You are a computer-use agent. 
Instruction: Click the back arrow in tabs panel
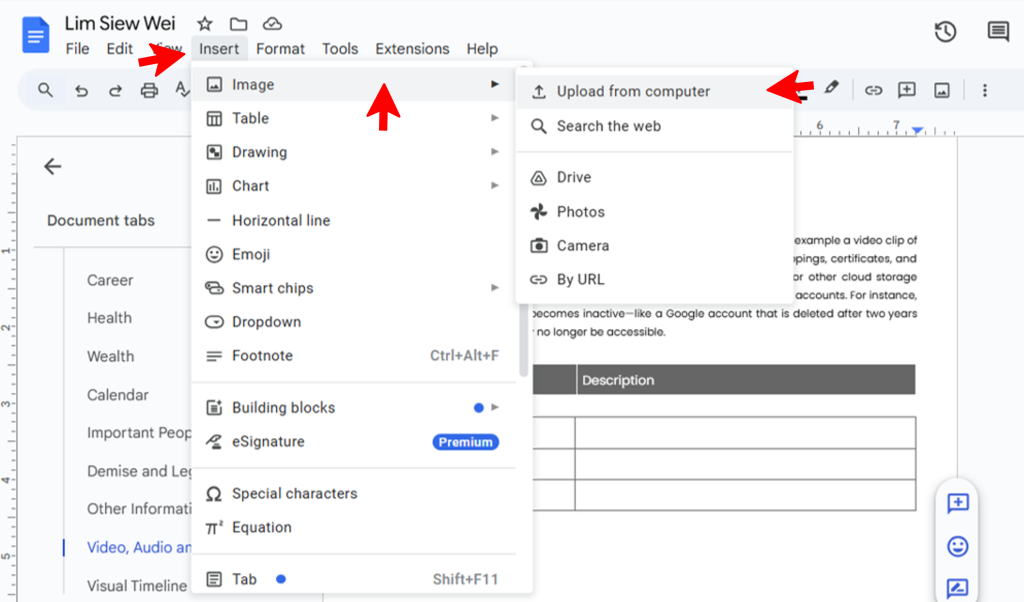53,167
